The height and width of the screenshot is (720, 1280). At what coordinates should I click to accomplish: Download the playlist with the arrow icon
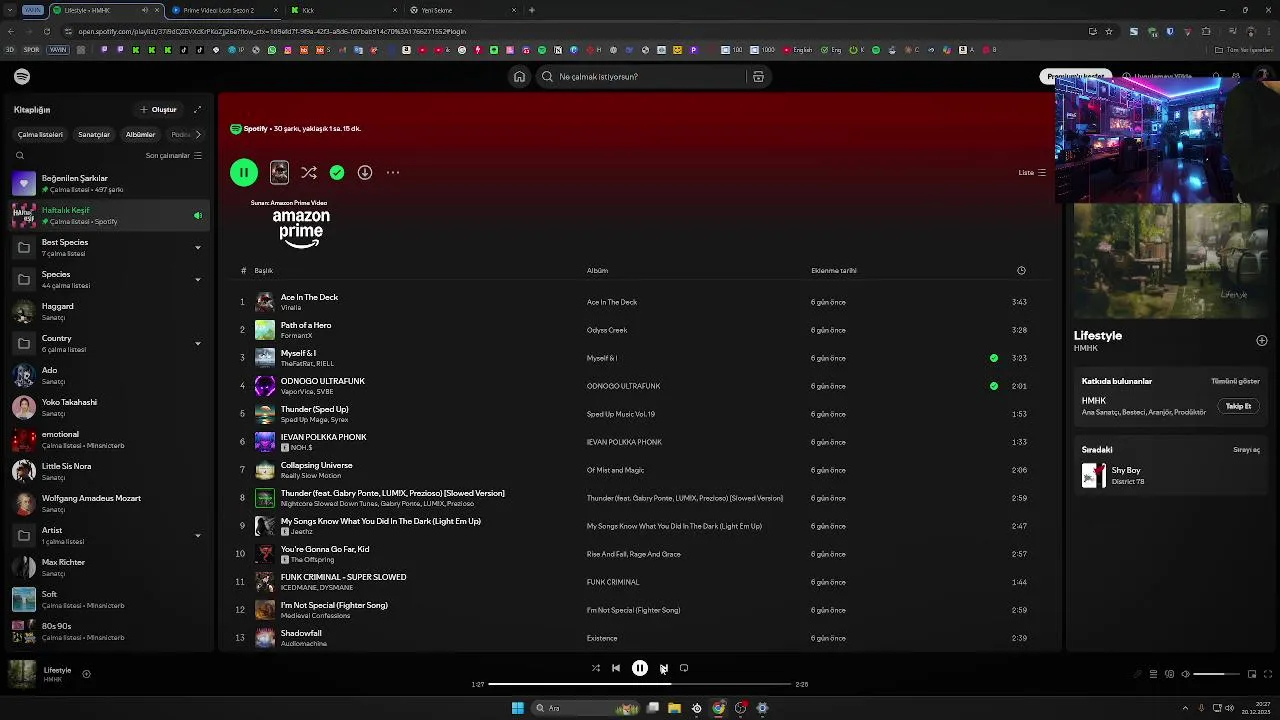(x=365, y=172)
